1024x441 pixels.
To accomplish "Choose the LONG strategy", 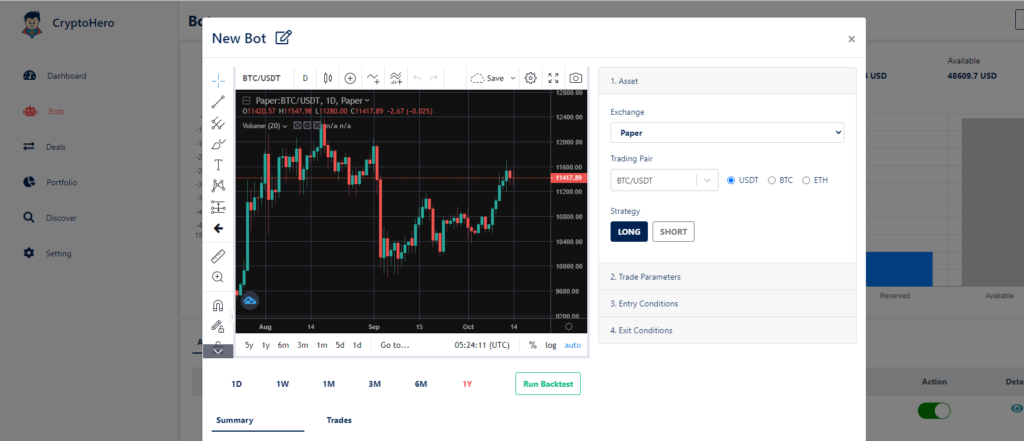I will [629, 231].
